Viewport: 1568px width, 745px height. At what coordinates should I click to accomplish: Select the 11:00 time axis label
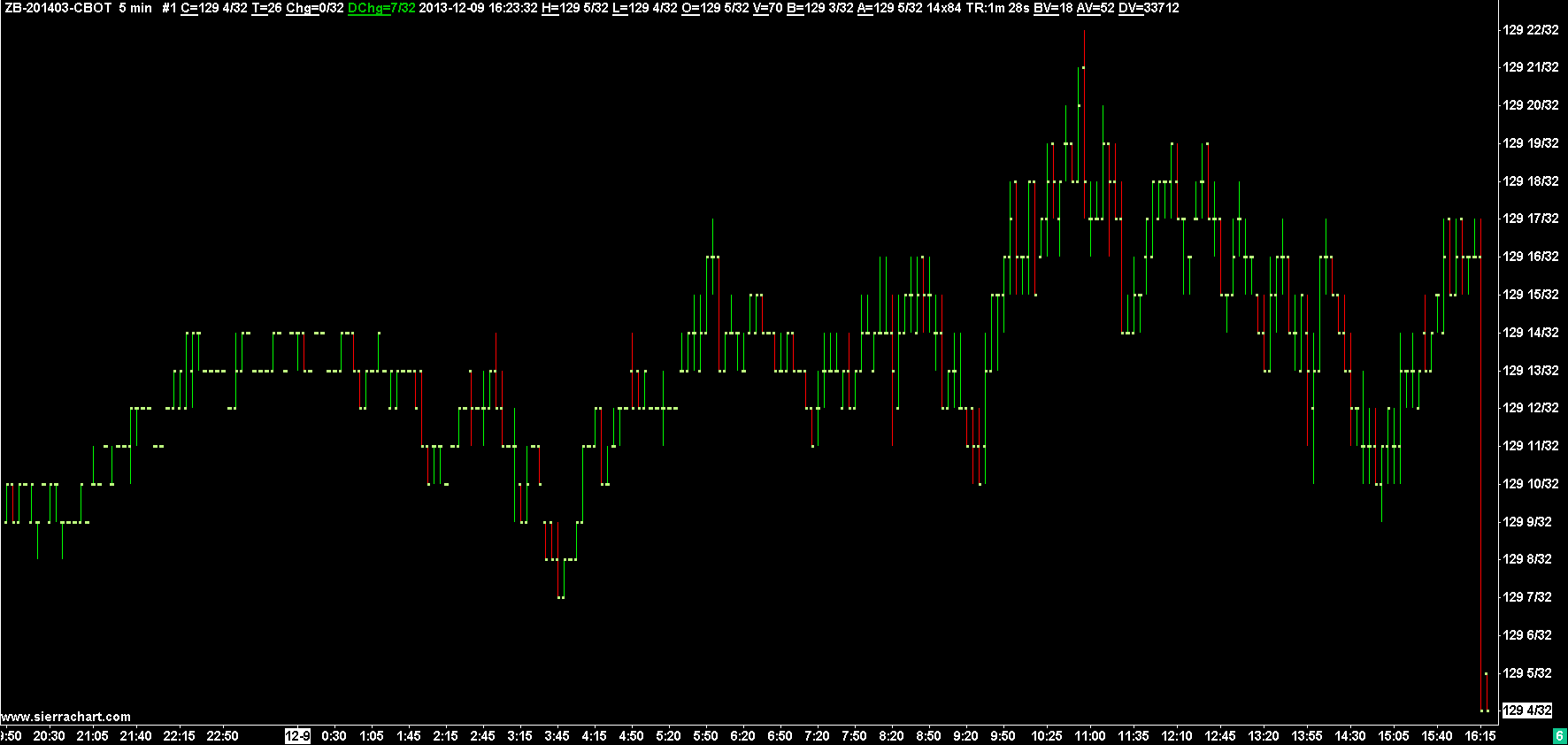point(1090,736)
